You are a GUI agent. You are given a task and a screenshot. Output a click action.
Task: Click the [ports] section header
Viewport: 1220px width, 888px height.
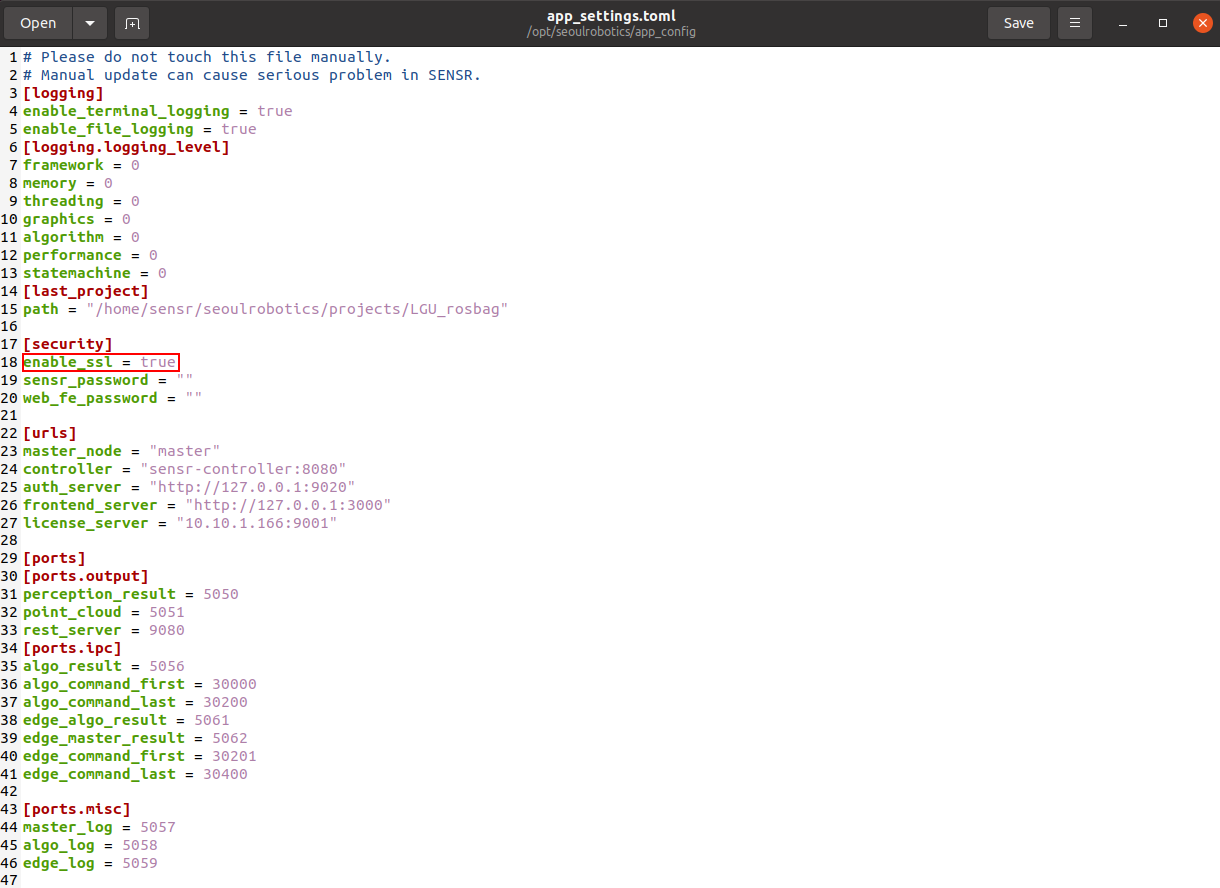54,558
